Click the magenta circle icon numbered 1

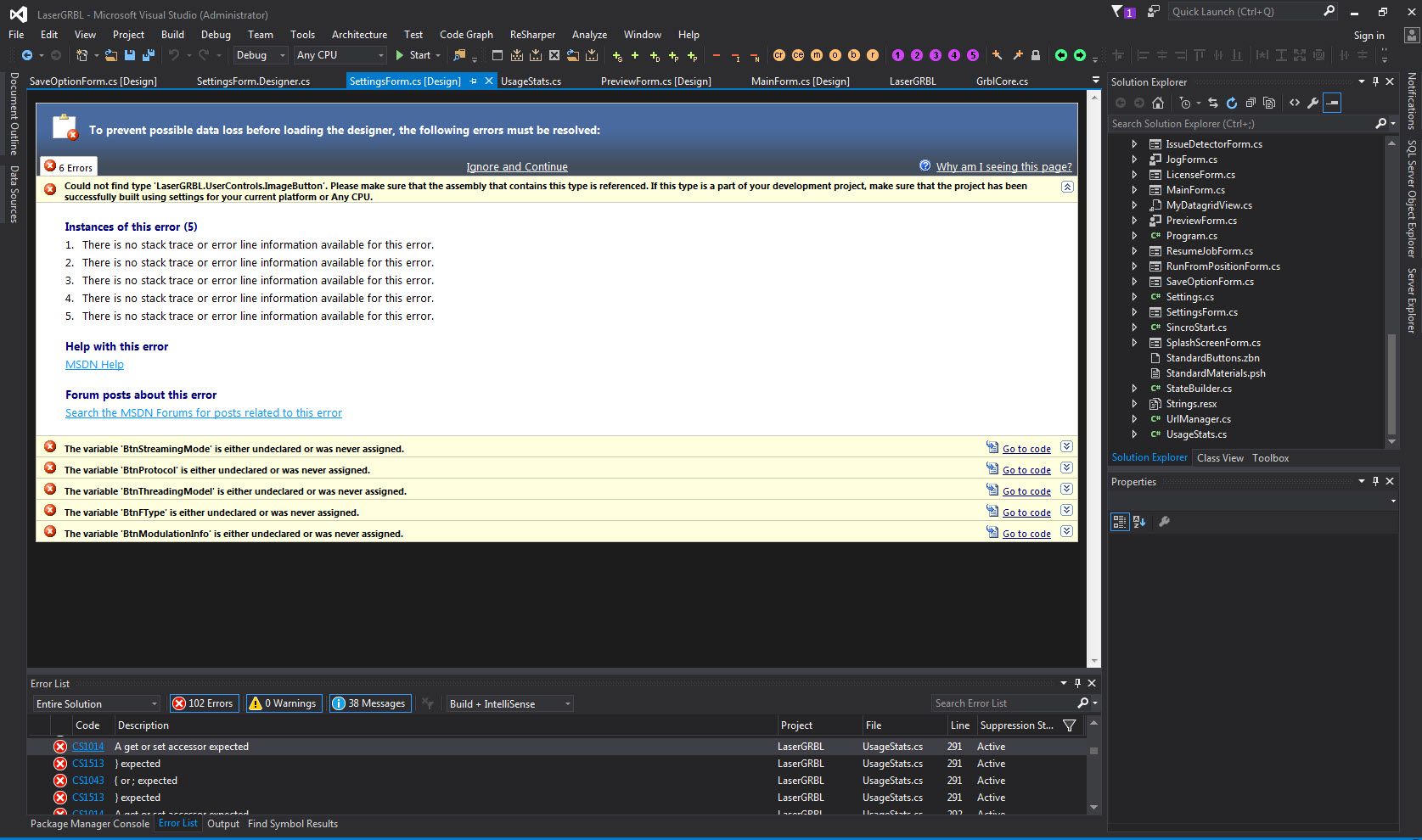point(898,55)
